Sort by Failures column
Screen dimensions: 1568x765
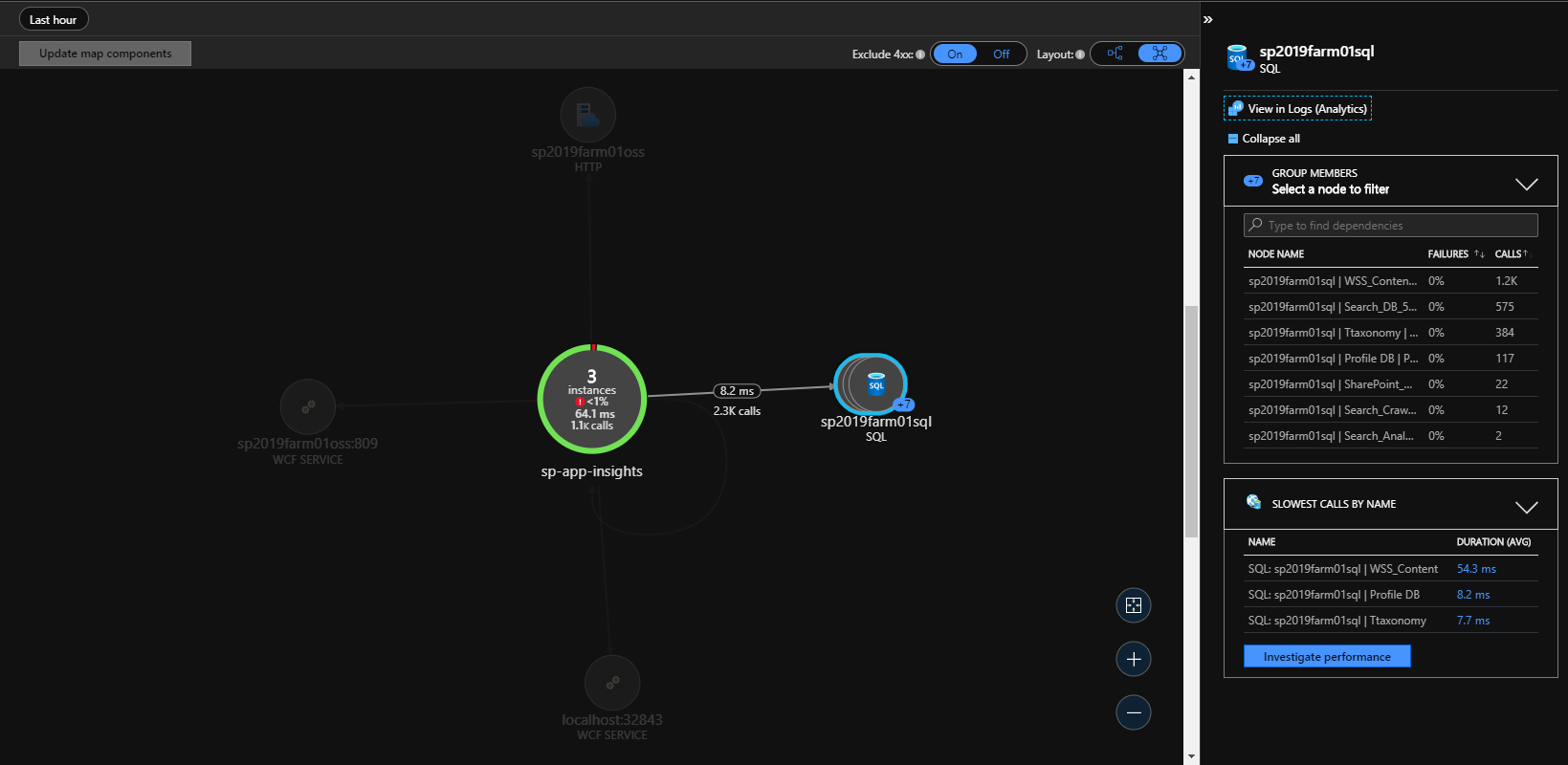coord(1455,254)
